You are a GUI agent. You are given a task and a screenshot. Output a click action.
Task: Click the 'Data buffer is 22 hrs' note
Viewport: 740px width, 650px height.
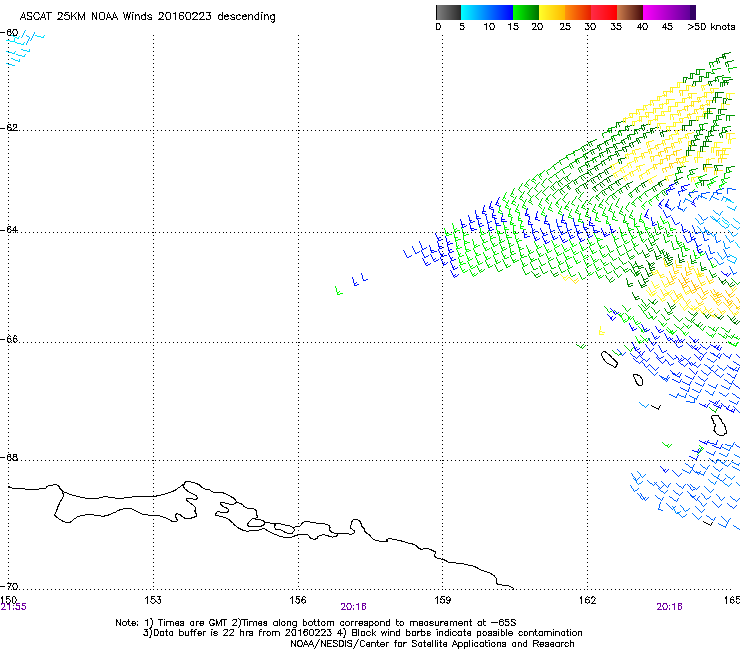(x=362, y=633)
